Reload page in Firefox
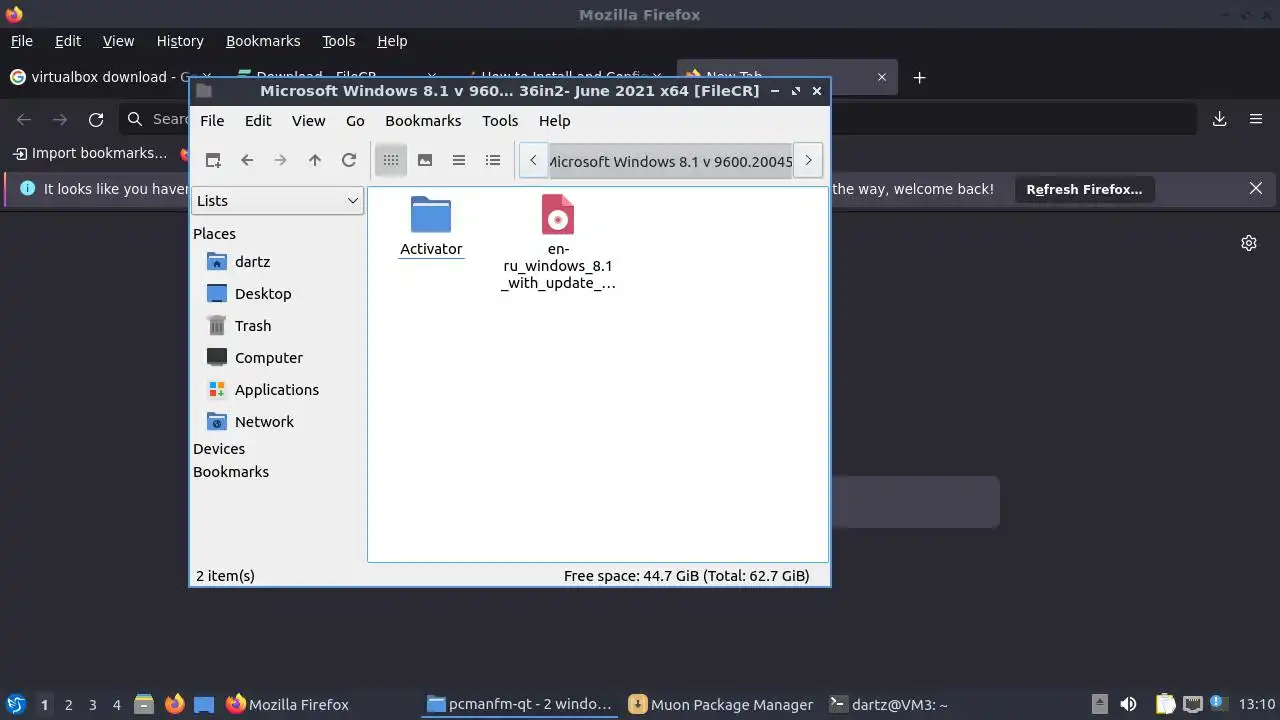The width and height of the screenshot is (1280, 720). pos(96,119)
